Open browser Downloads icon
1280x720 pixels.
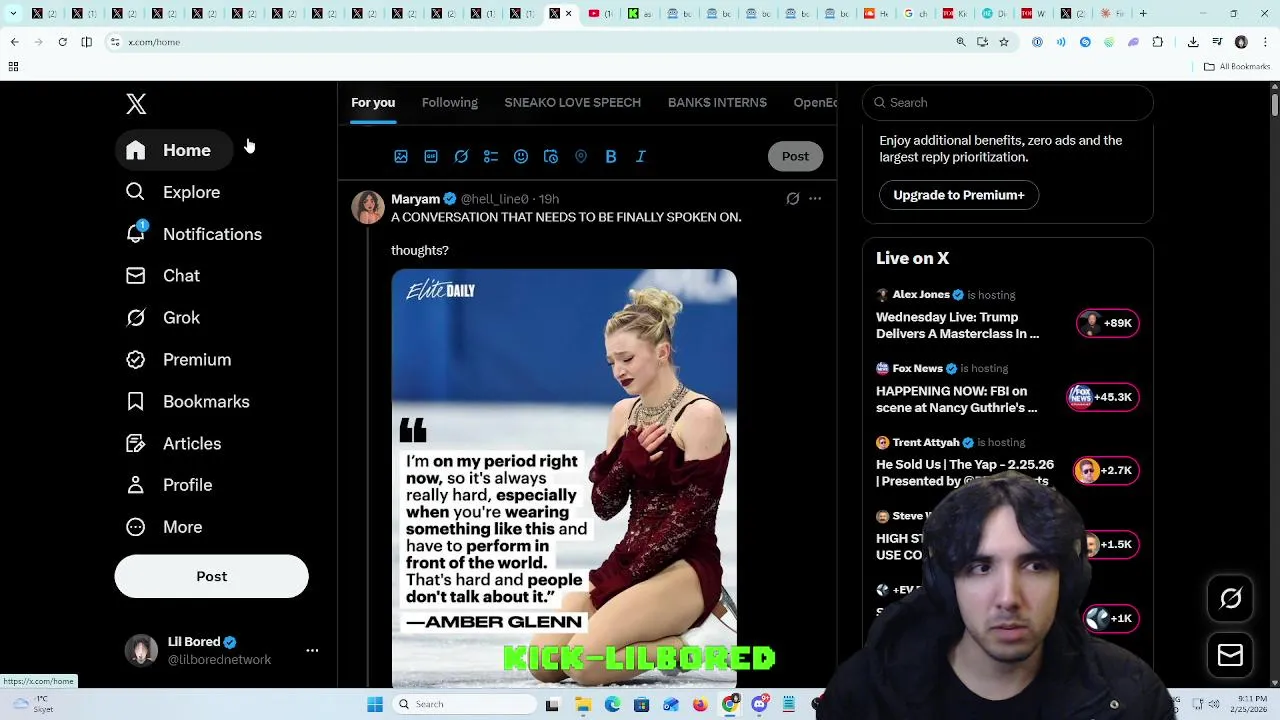(x=1193, y=42)
